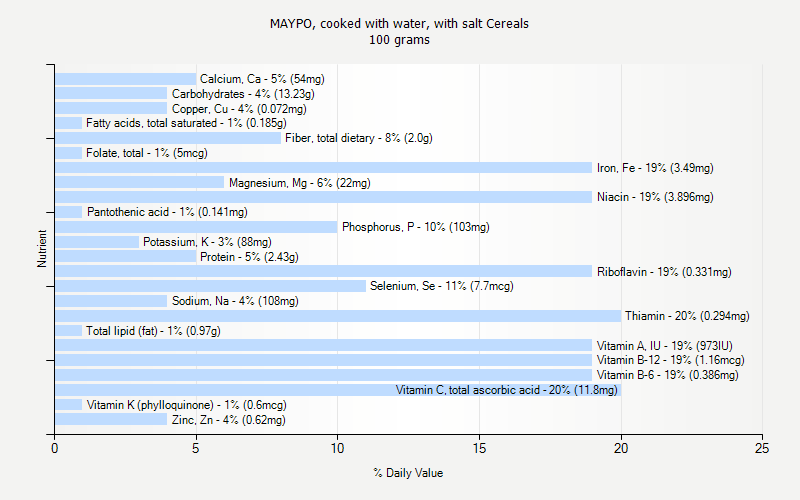Select 'Potassium, K - 3% (88mg)' label

click(x=207, y=242)
